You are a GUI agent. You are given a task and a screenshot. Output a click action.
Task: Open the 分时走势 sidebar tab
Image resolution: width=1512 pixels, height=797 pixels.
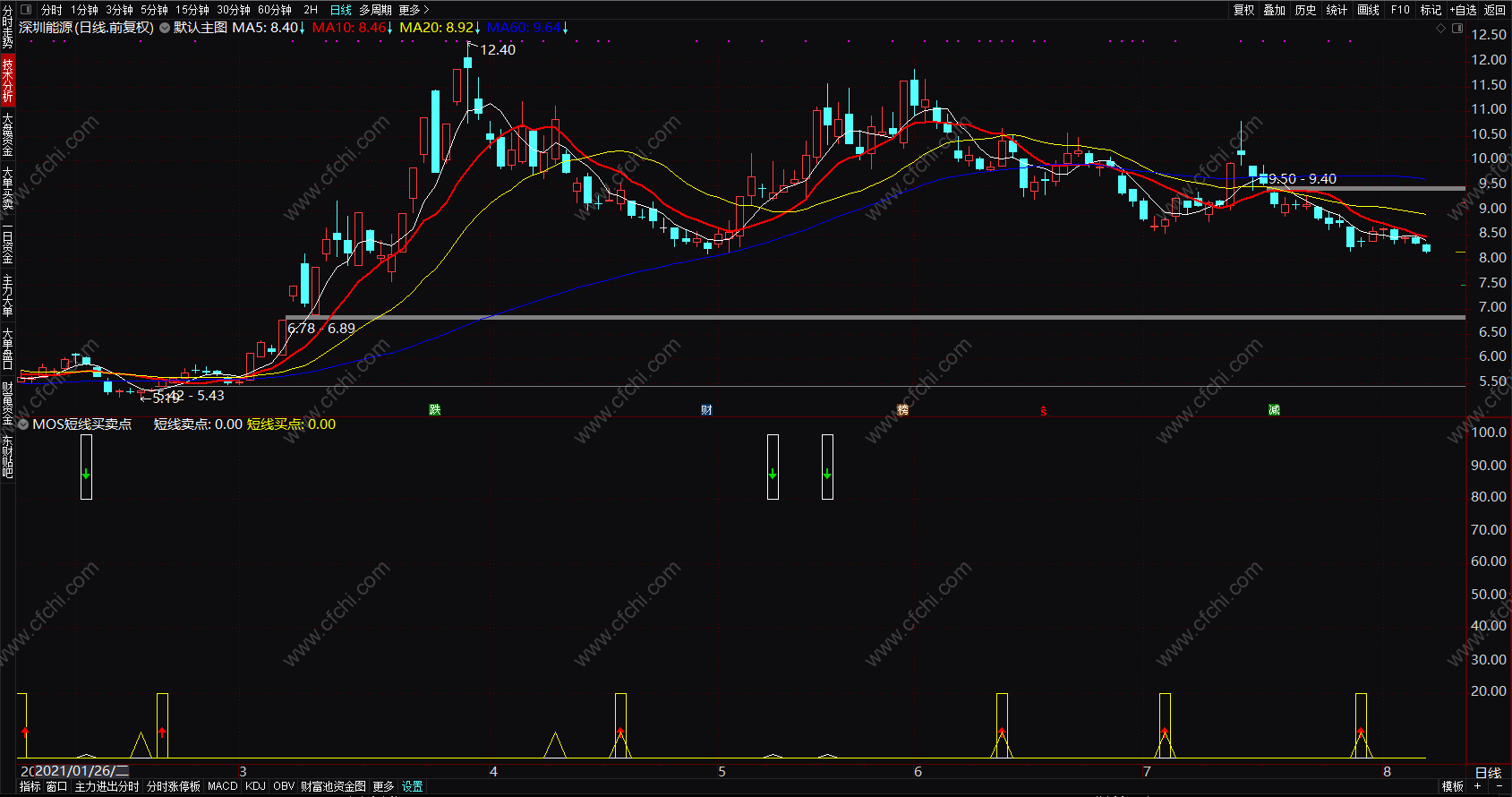(7, 26)
